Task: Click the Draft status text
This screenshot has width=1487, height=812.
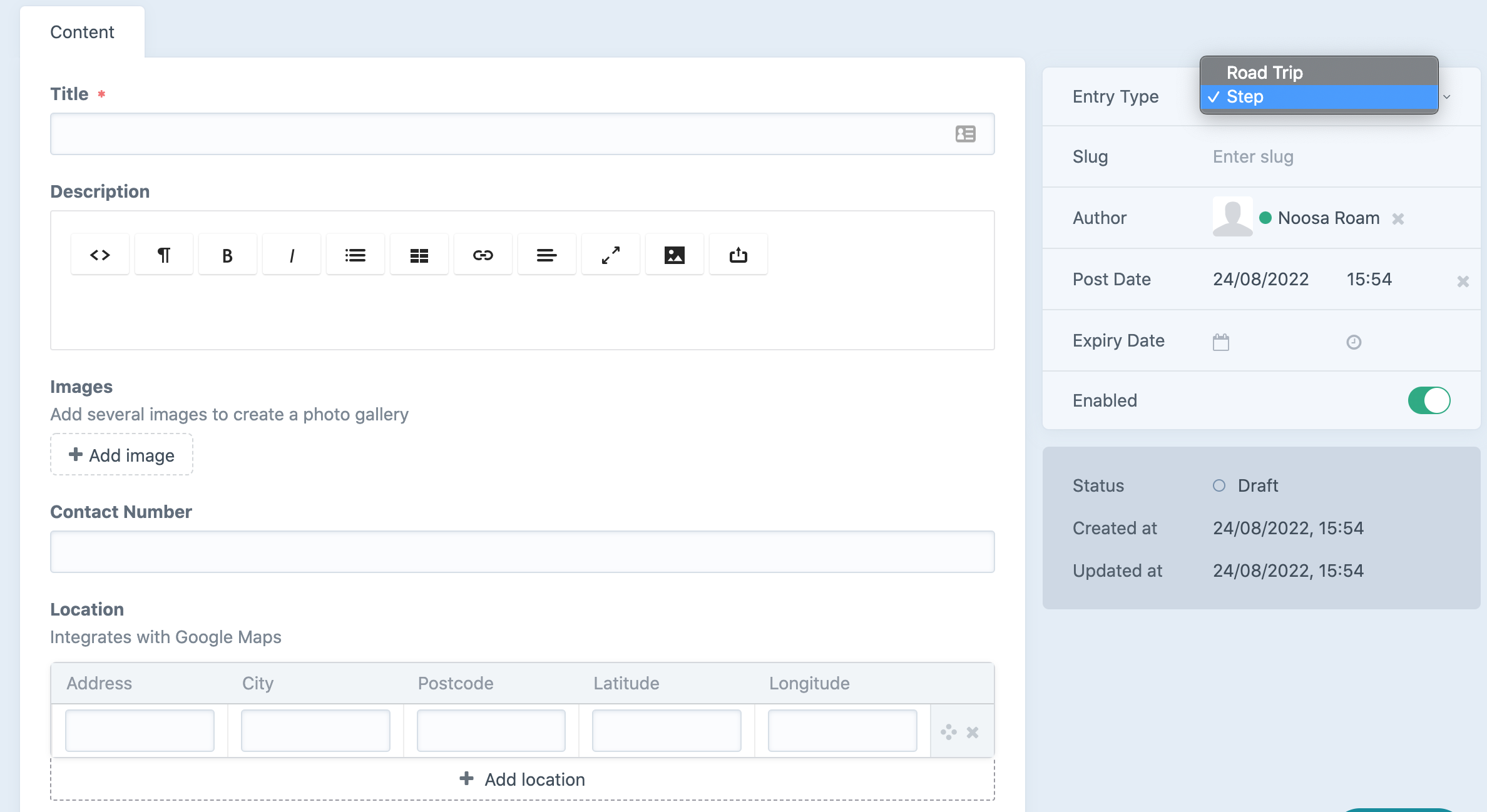Action: [x=1258, y=485]
